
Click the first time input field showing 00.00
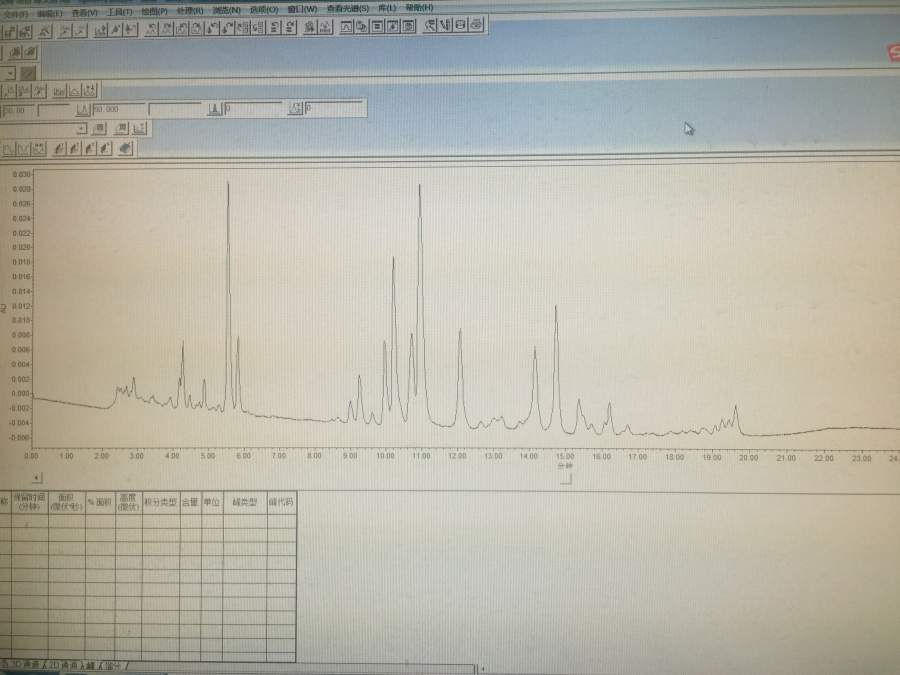[x=18, y=110]
